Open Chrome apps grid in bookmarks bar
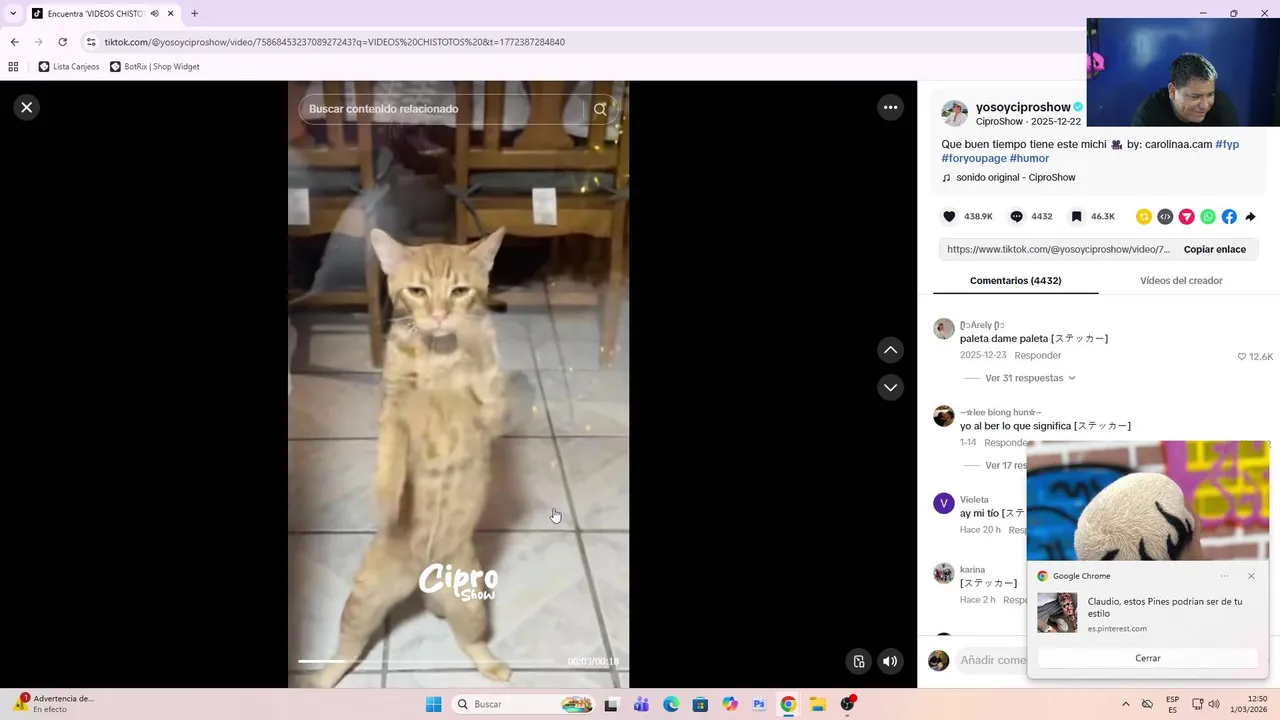The width and height of the screenshot is (1280, 720). pyautogui.click(x=13, y=67)
